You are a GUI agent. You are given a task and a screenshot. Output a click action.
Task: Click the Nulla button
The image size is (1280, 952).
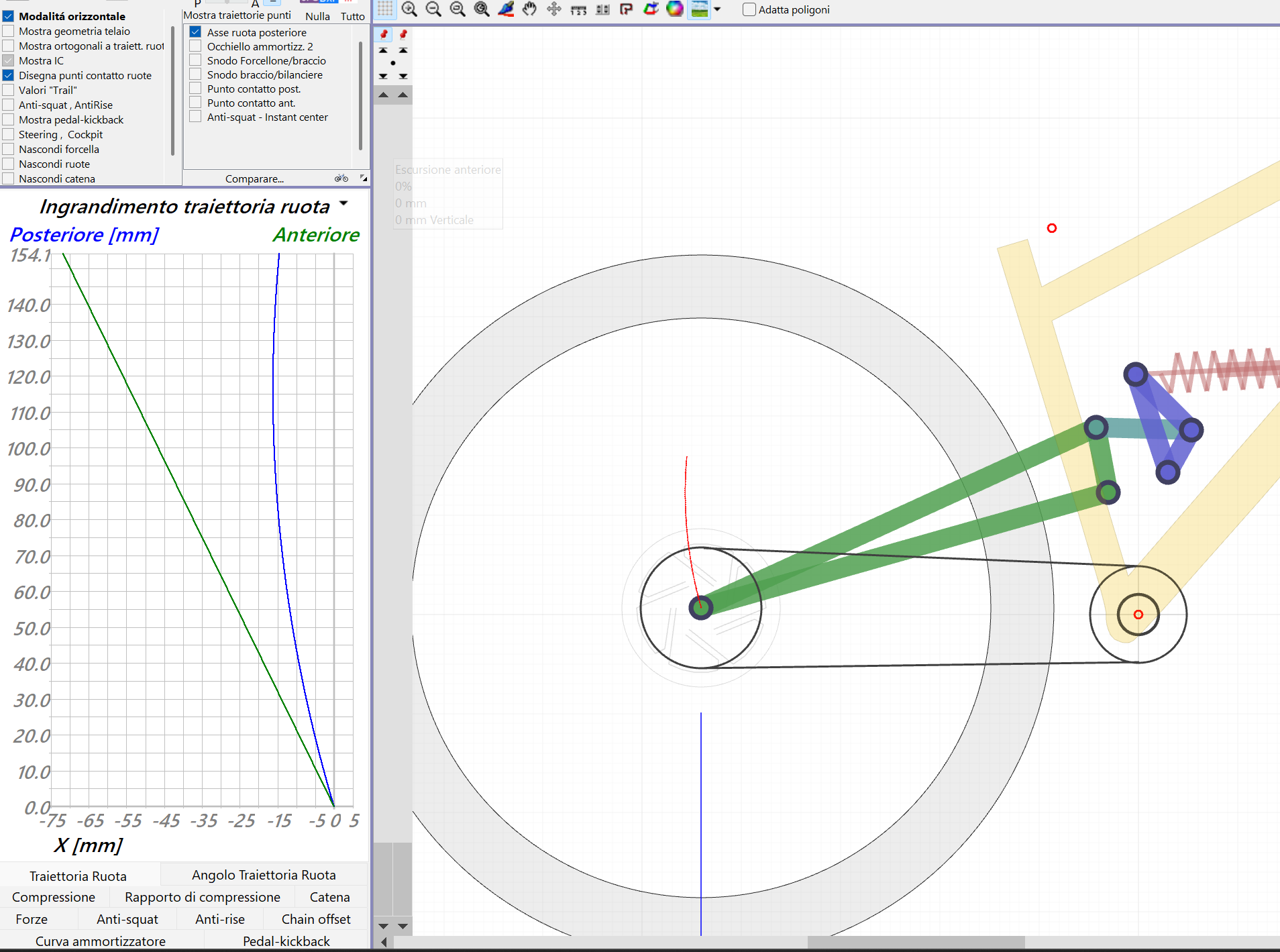coord(317,16)
